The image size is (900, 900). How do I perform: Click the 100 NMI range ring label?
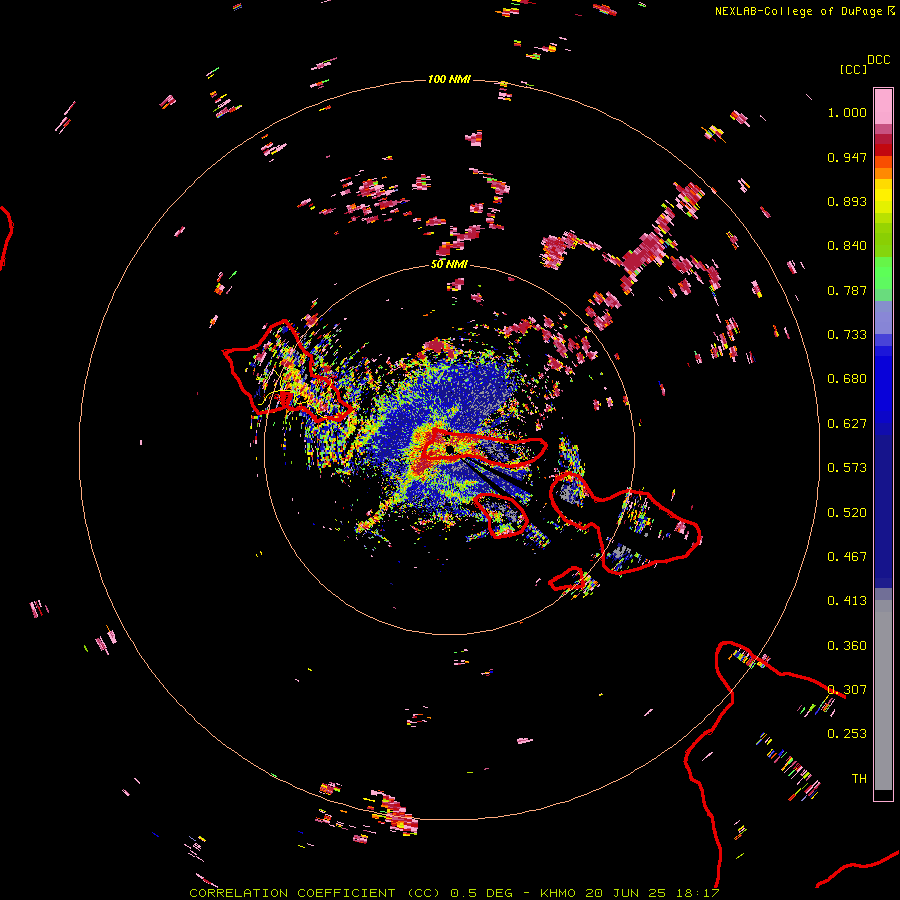point(449,79)
